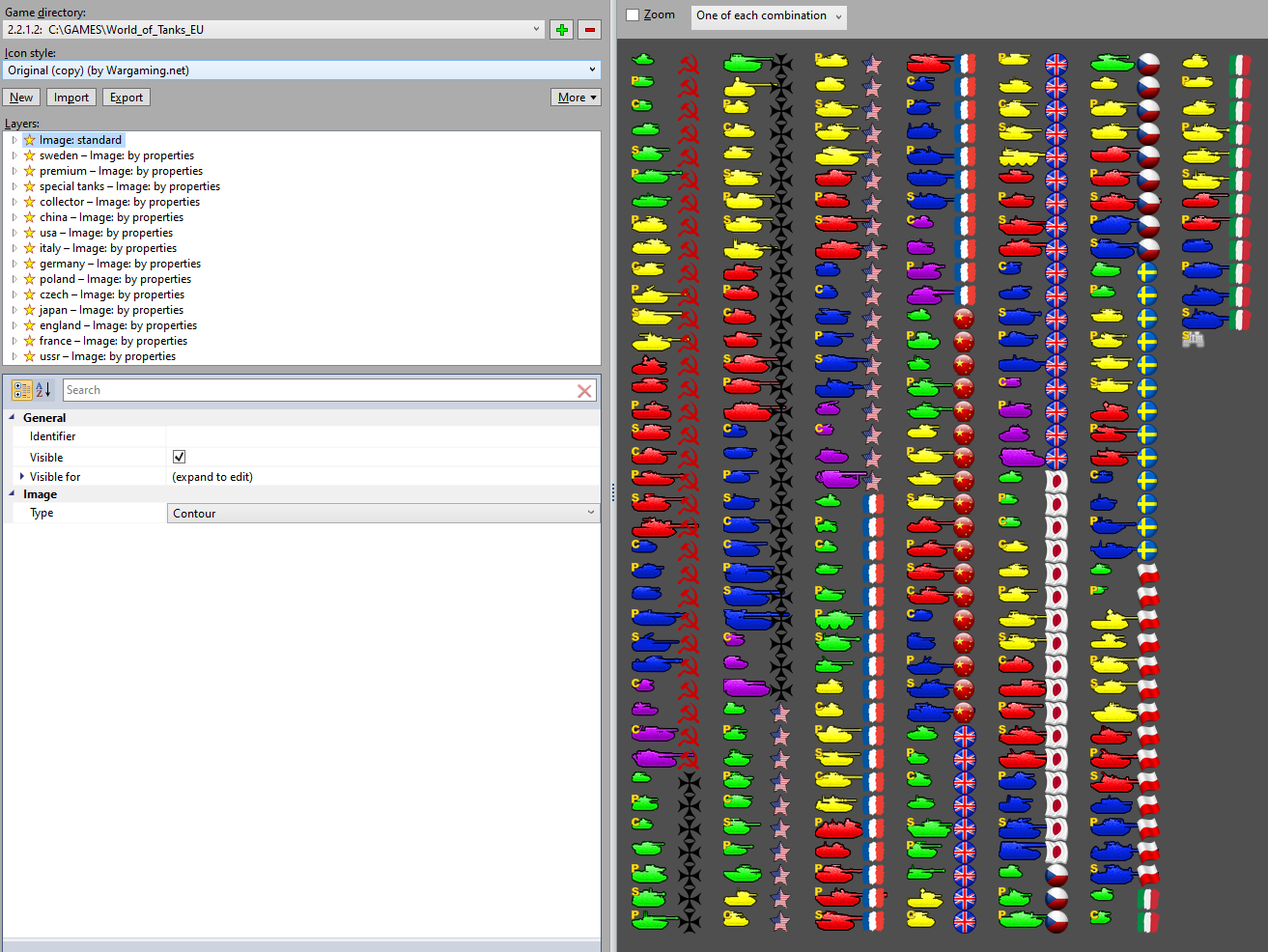Click the Import button
The width and height of the screenshot is (1268, 952).
pos(71,98)
